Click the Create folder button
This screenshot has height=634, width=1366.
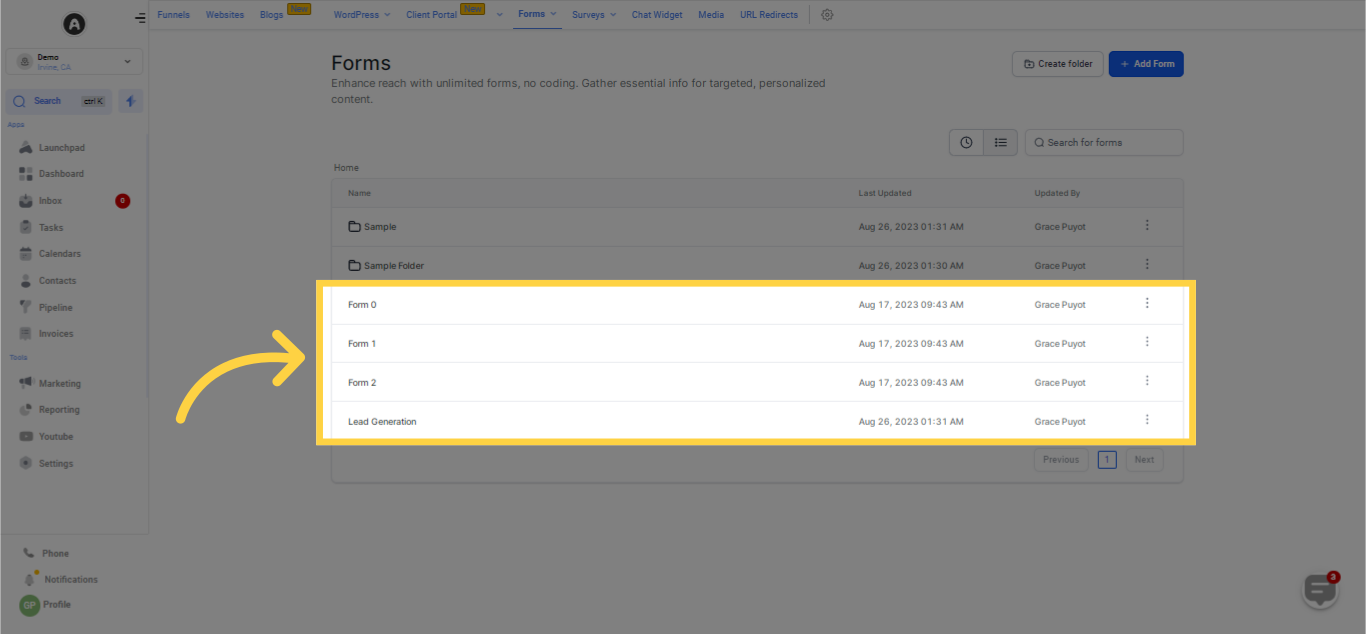coord(1058,64)
